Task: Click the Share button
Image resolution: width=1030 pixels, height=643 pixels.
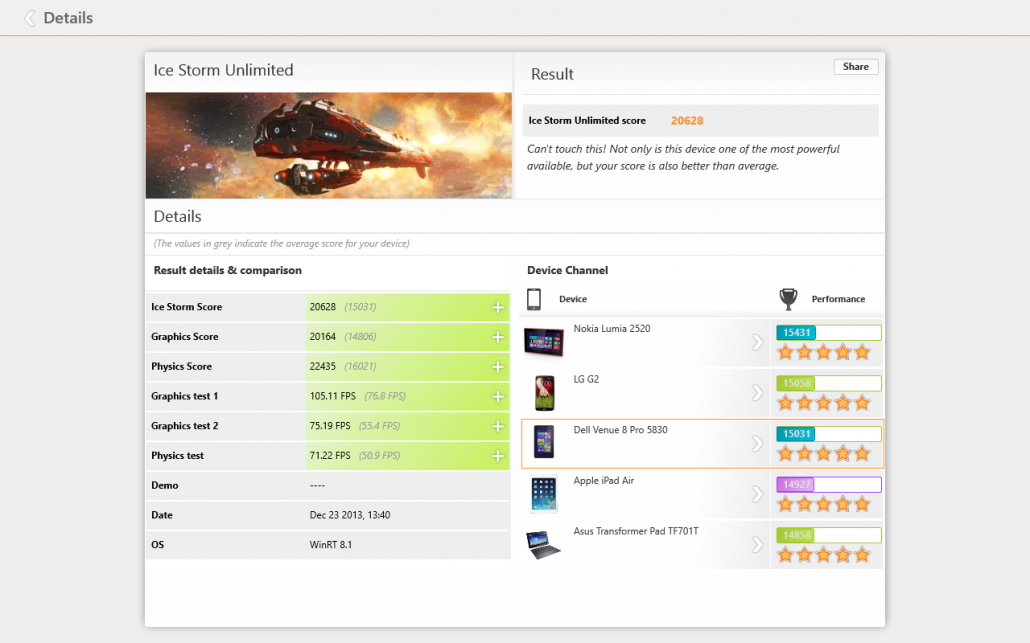Action: pos(855,66)
